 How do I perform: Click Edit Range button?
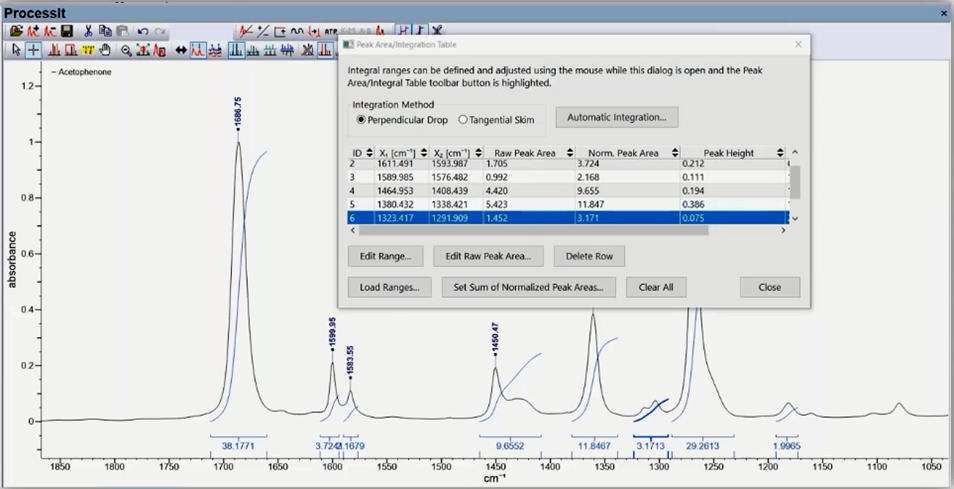click(385, 256)
